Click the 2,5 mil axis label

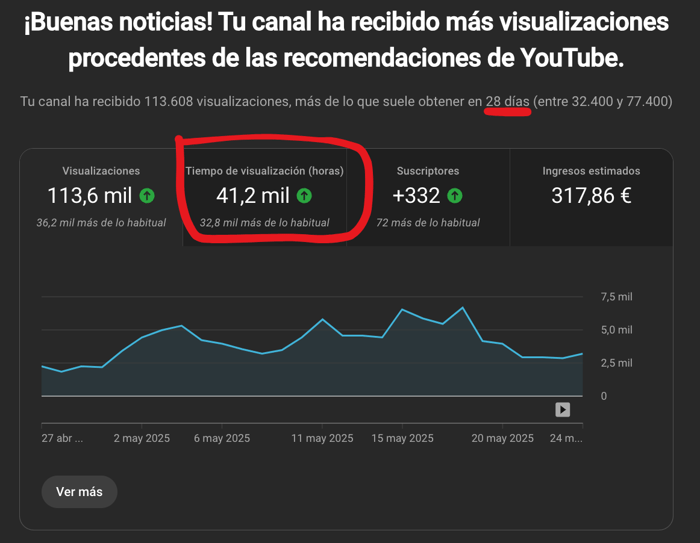pyautogui.click(x=617, y=363)
